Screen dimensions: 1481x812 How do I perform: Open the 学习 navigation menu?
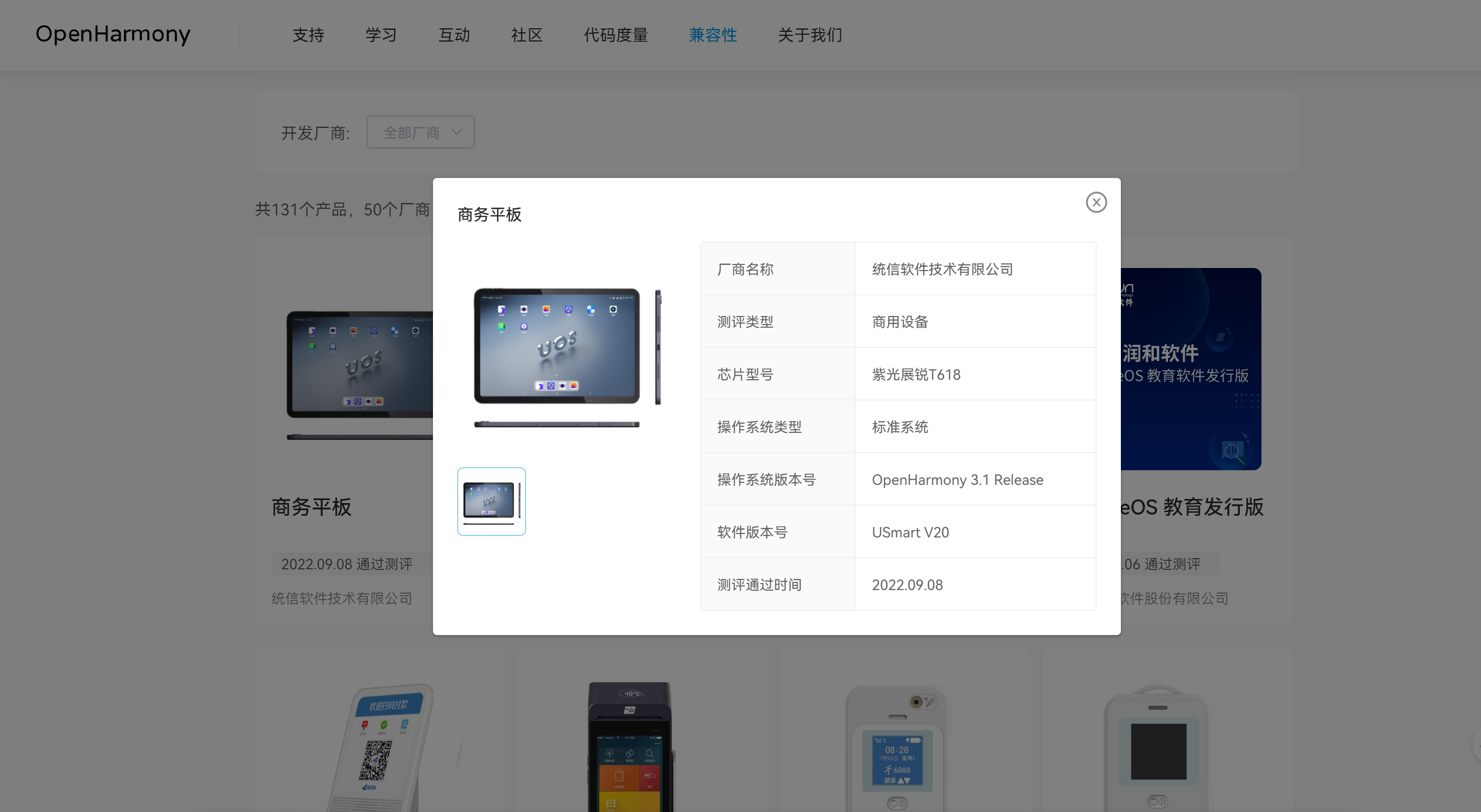pos(380,35)
